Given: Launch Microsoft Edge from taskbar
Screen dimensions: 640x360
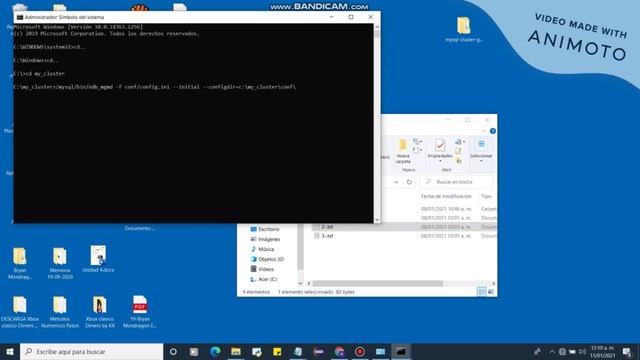Looking at the screenshot, I should [x=215, y=351].
